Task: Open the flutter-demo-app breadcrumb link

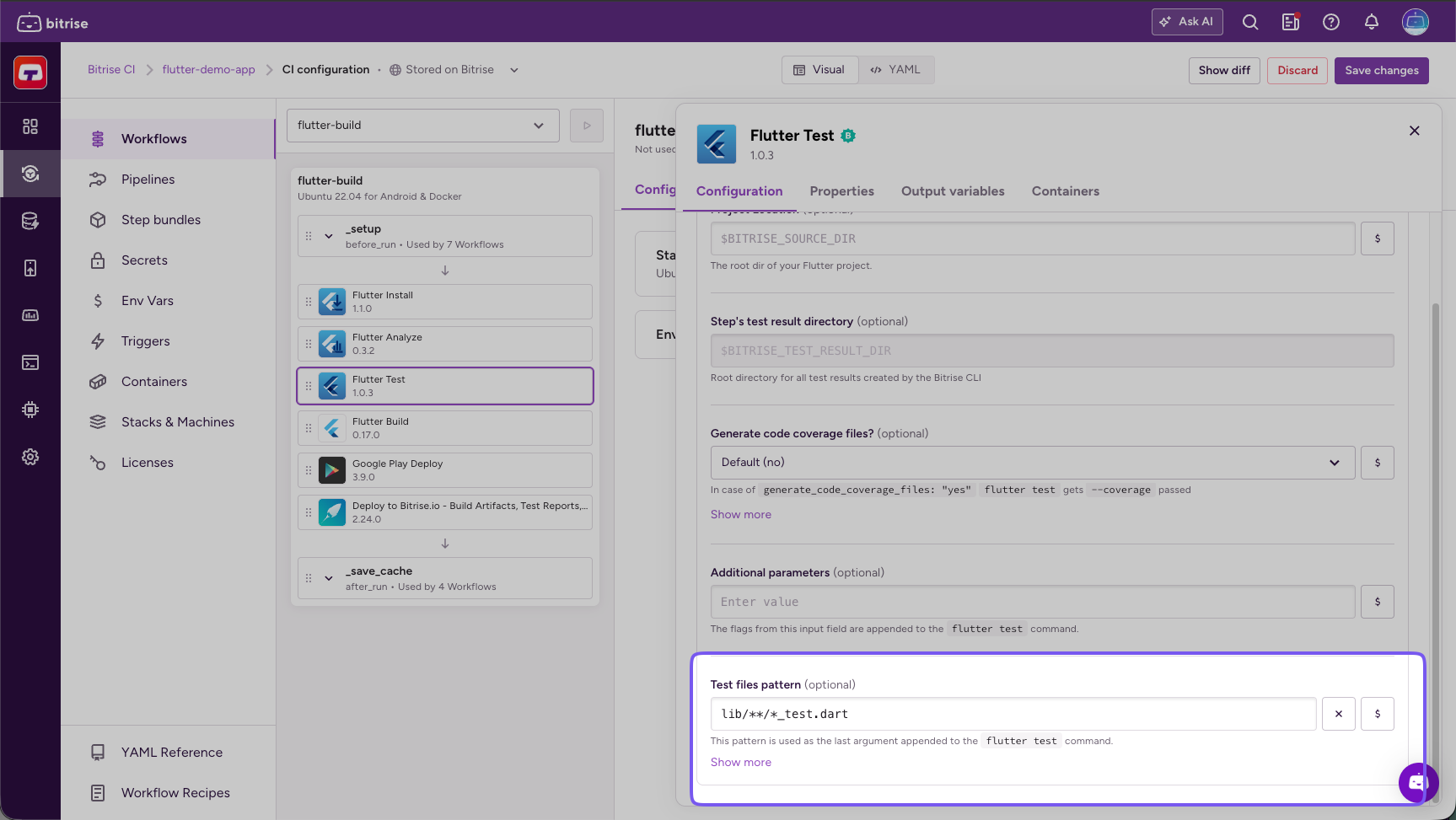Action: [209, 70]
